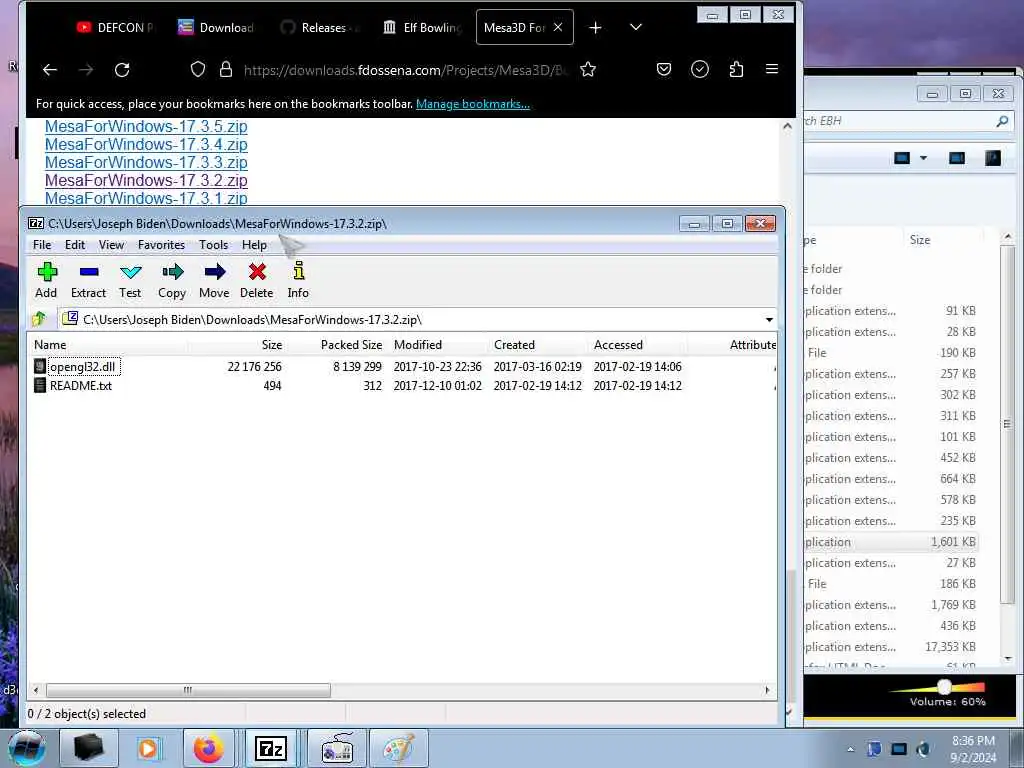Image resolution: width=1024 pixels, height=768 pixels.
Task: Adjust the Volume 60% slider knob
Action: (x=944, y=686)
